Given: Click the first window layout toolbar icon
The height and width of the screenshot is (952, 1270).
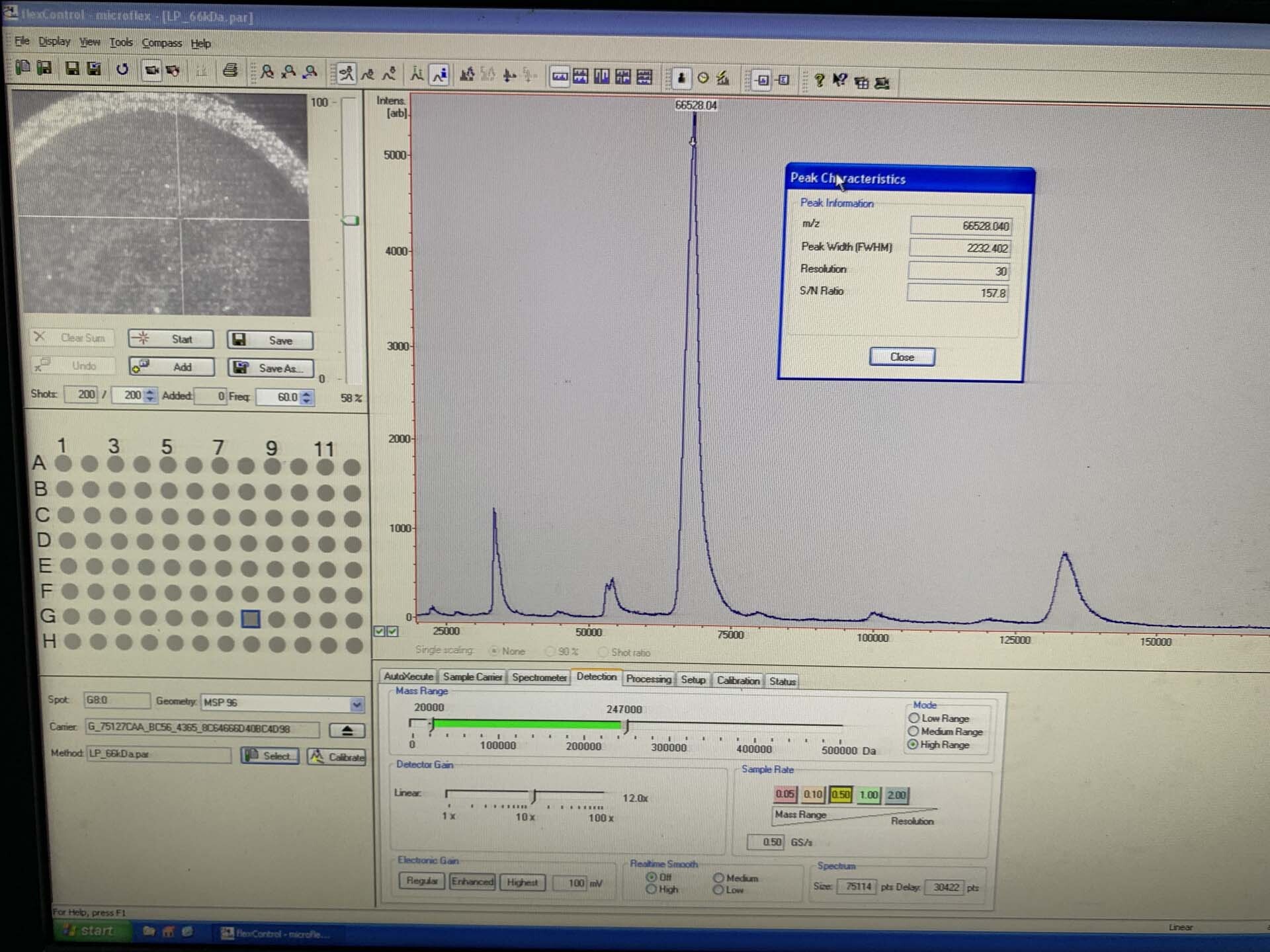Looking at the screenshot, I should coord(560,77).
